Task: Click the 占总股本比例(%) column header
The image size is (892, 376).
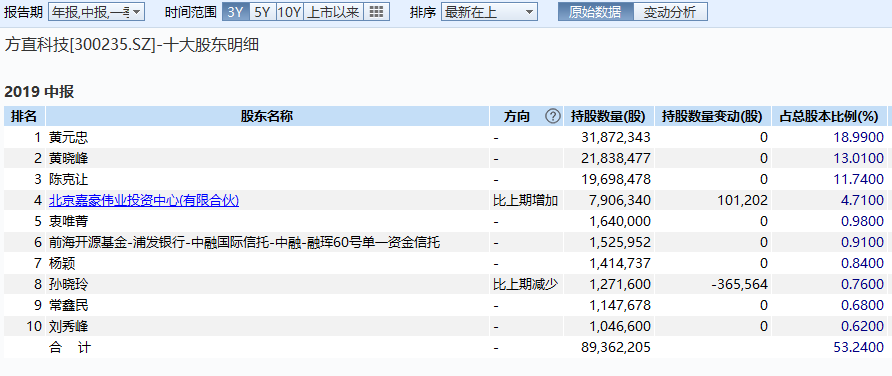Action: click(x=829, y=117)
